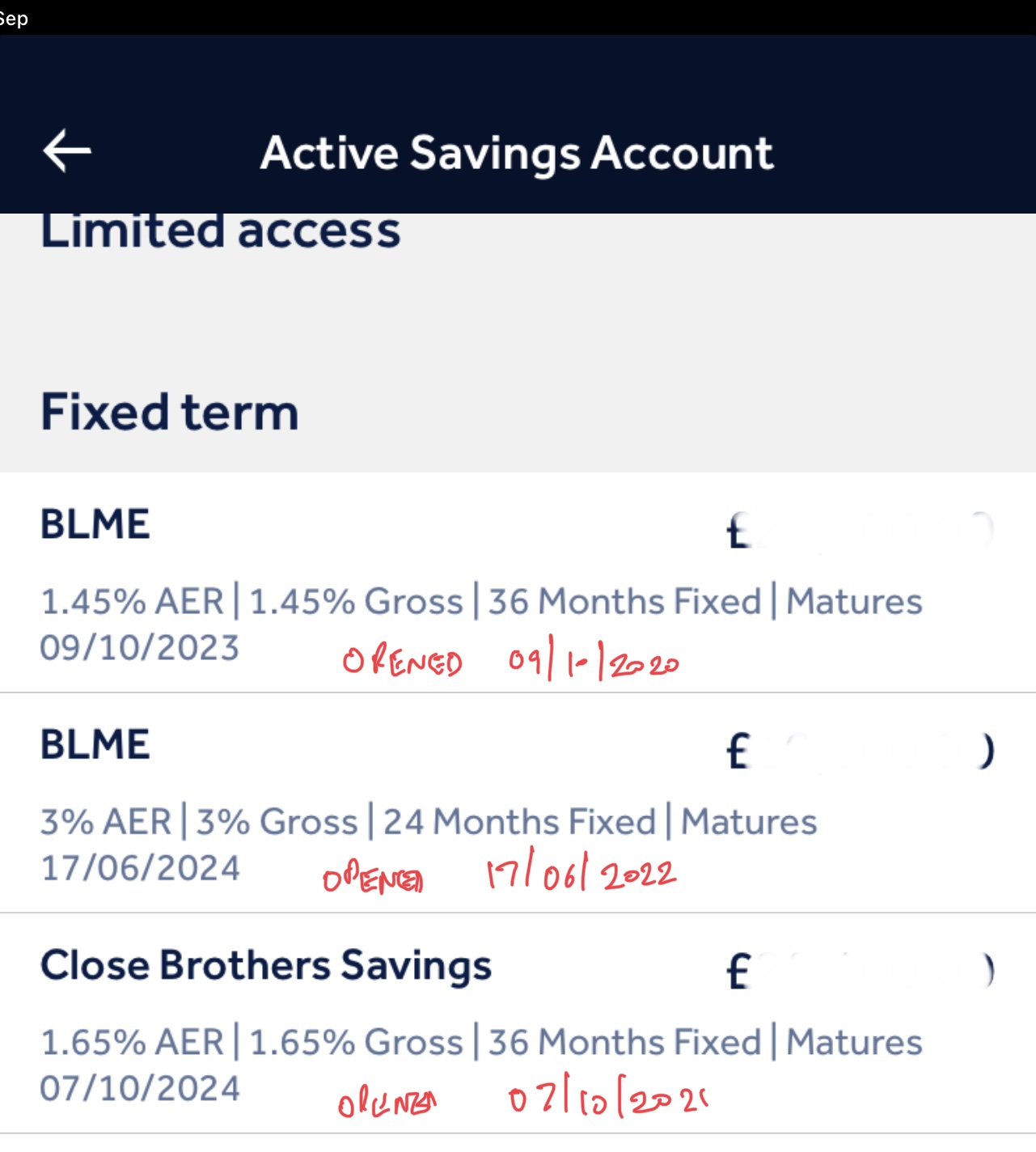The height and width of the screenshot is (1152, 1036).
Task: Click the 07/10/2024 maturity date
Action: 140,1088
